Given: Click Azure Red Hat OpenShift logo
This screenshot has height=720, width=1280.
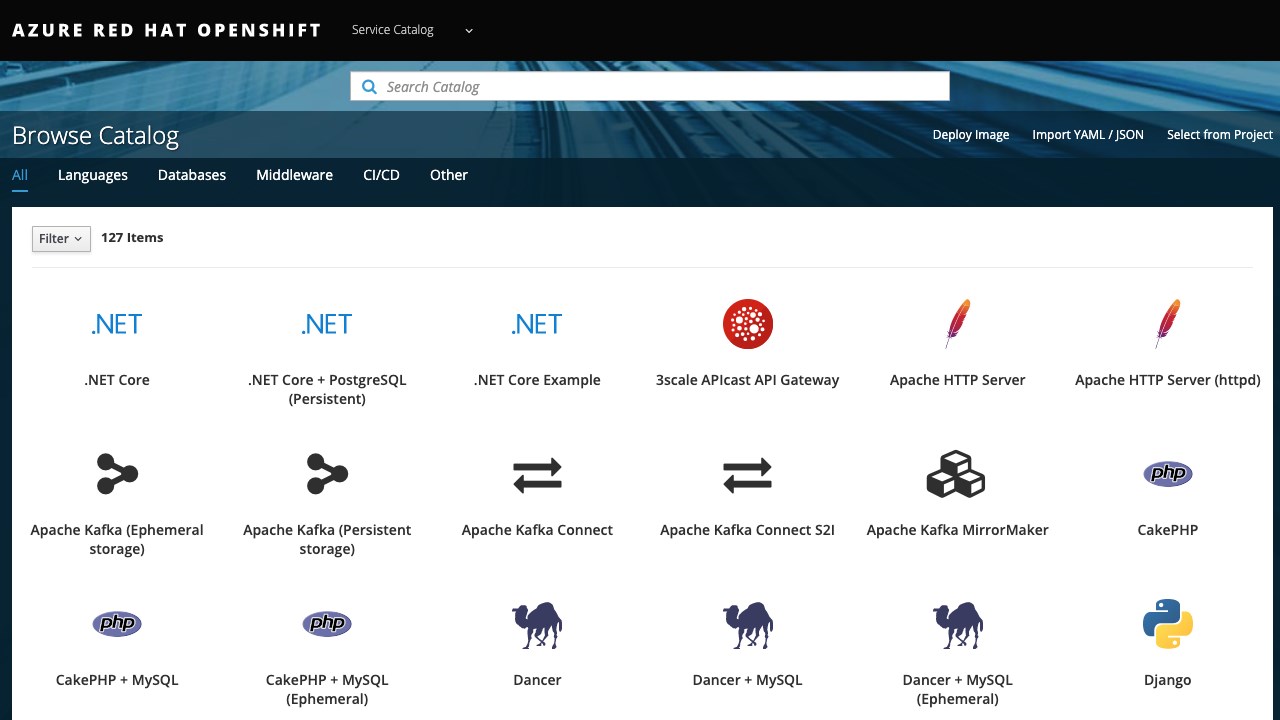Looking at the screenshot, I should tap(167, 30).
